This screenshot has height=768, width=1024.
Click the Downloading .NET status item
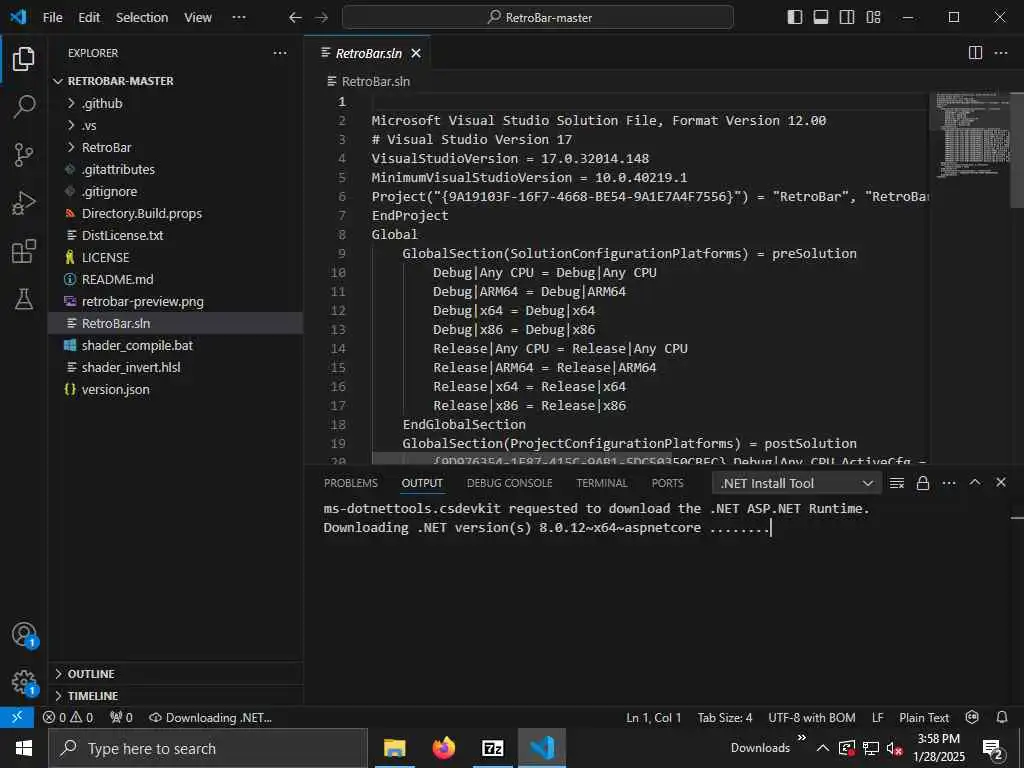(211, 718)
